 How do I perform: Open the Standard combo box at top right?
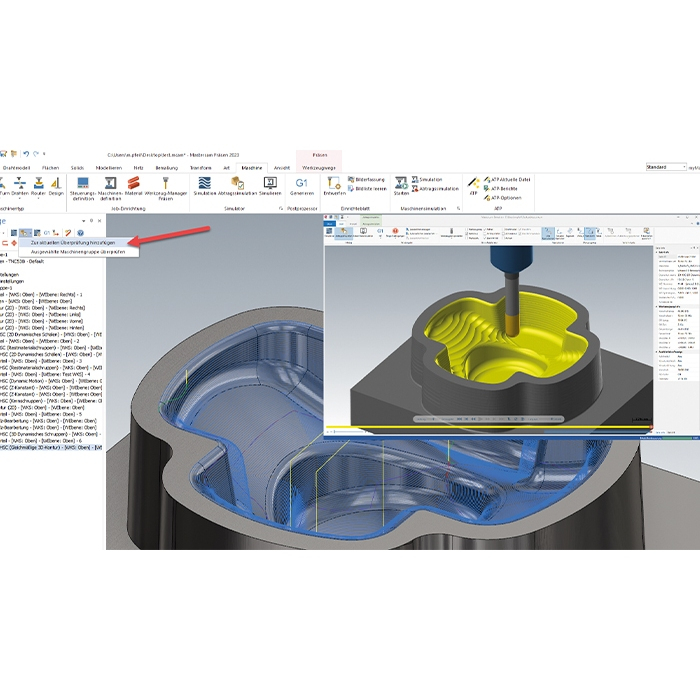(x=666, y=167)
